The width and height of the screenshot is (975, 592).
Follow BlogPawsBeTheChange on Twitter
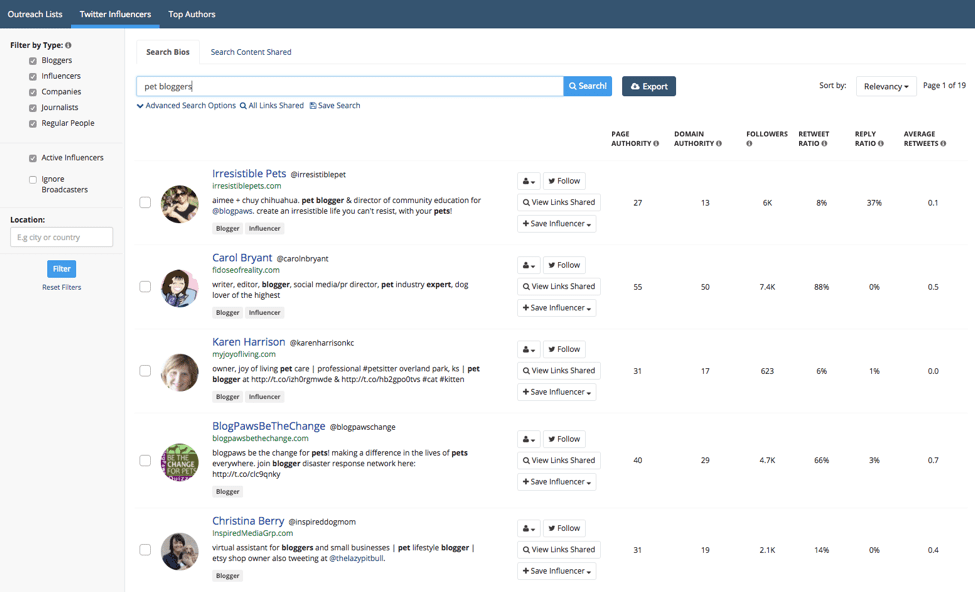coord(564,439)
